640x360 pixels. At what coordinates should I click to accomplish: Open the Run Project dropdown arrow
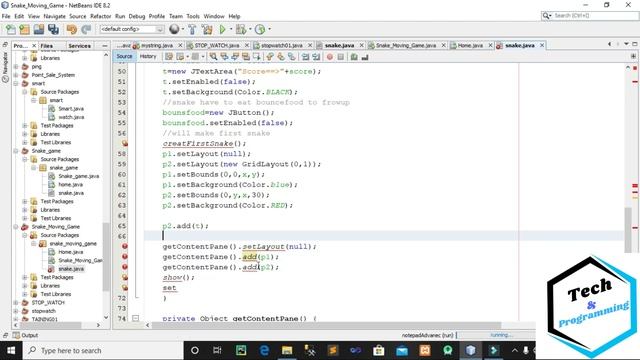click(231, 29)
